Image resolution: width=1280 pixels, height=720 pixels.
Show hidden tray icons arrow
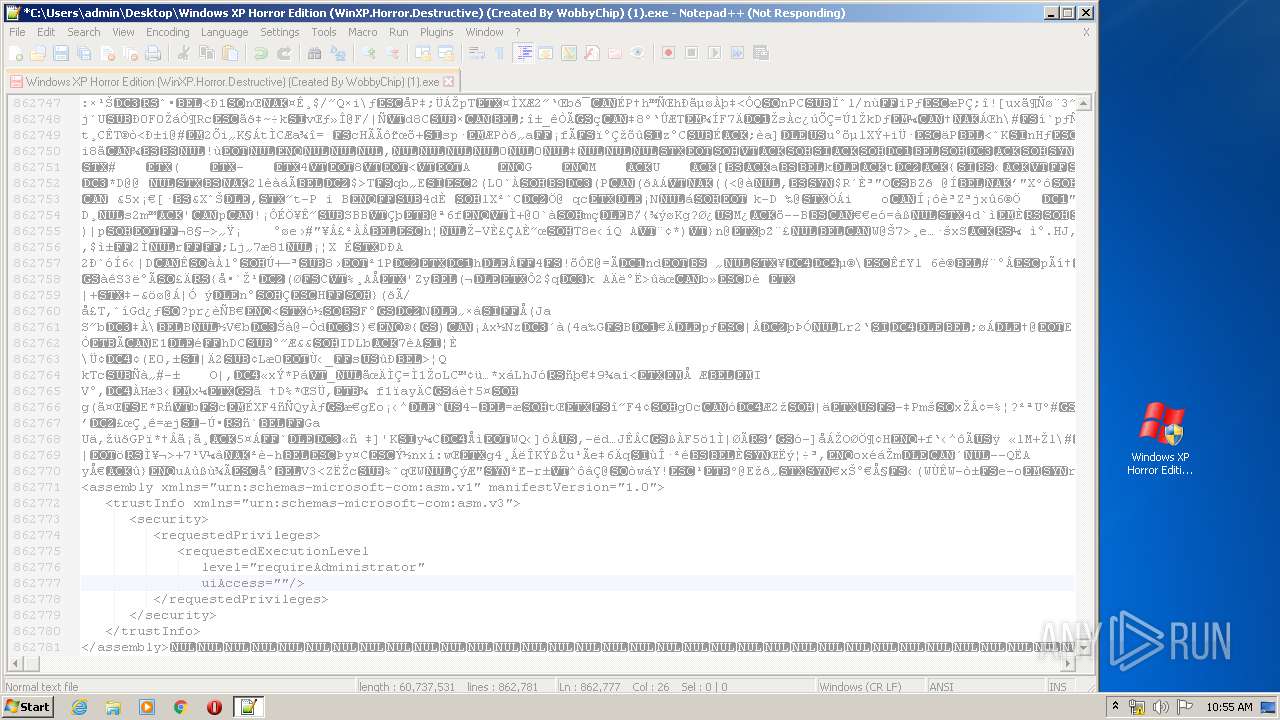coord(1113,707)
